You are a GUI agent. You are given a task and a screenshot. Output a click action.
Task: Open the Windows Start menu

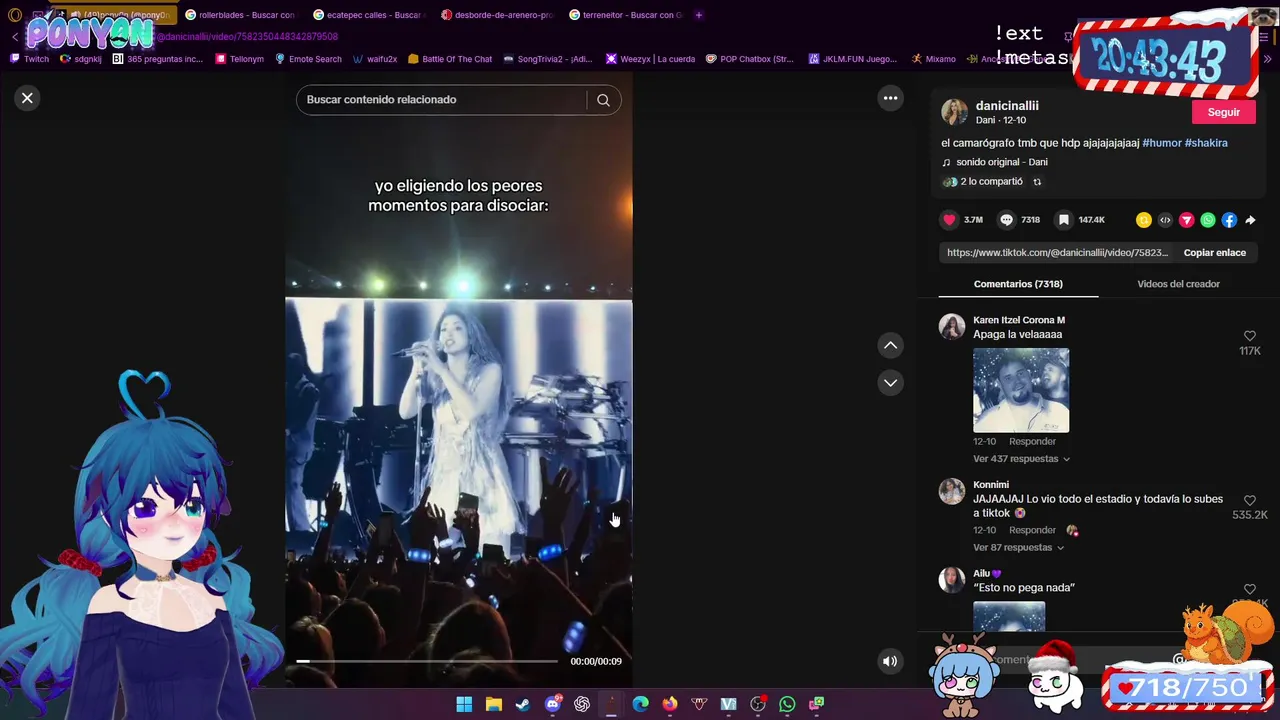464,704
